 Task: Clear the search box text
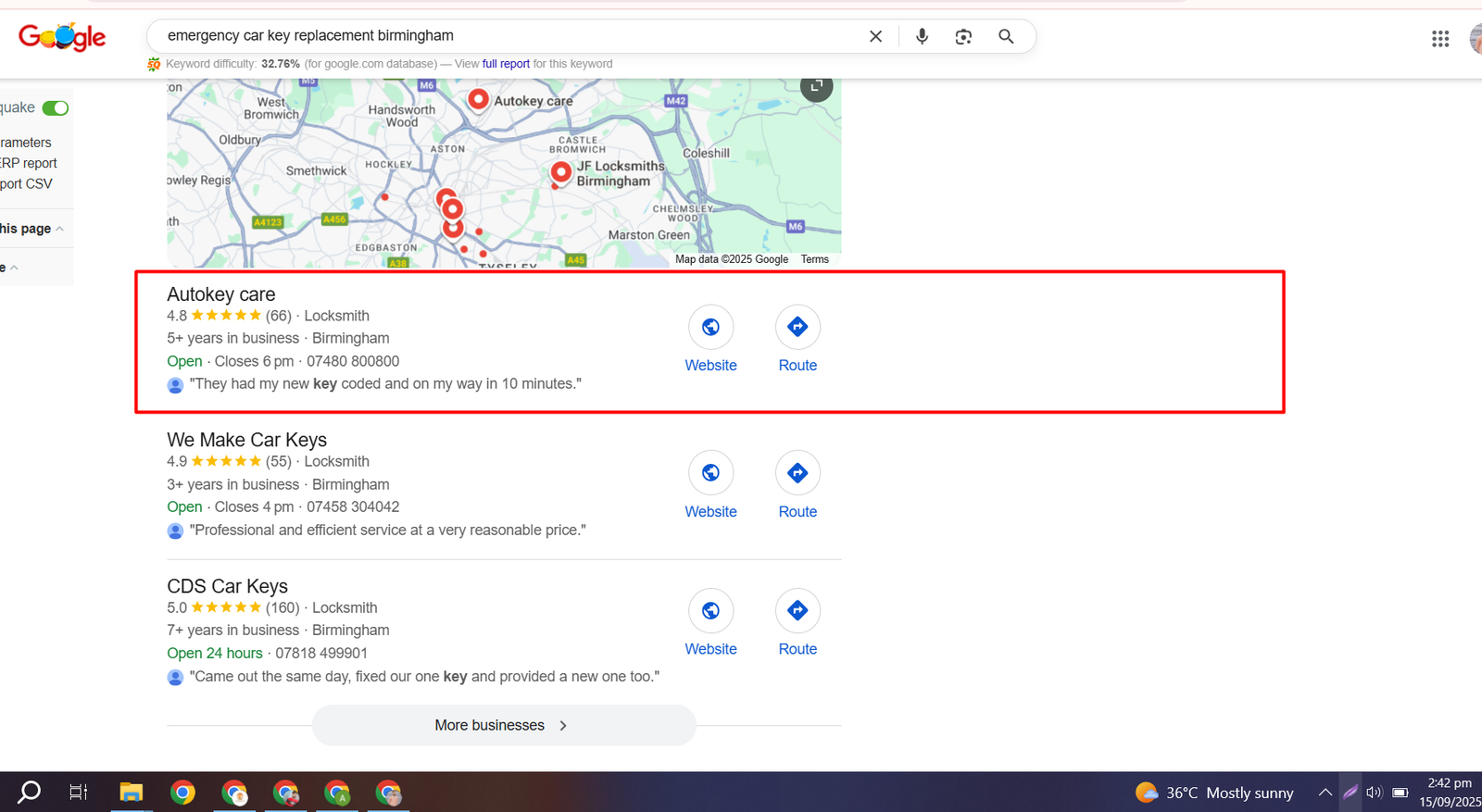[875, 36]
